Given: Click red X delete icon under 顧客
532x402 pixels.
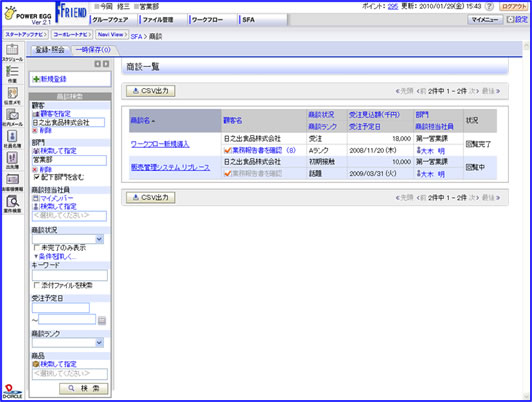Looking at the screenshot, I should coord(35,130).
